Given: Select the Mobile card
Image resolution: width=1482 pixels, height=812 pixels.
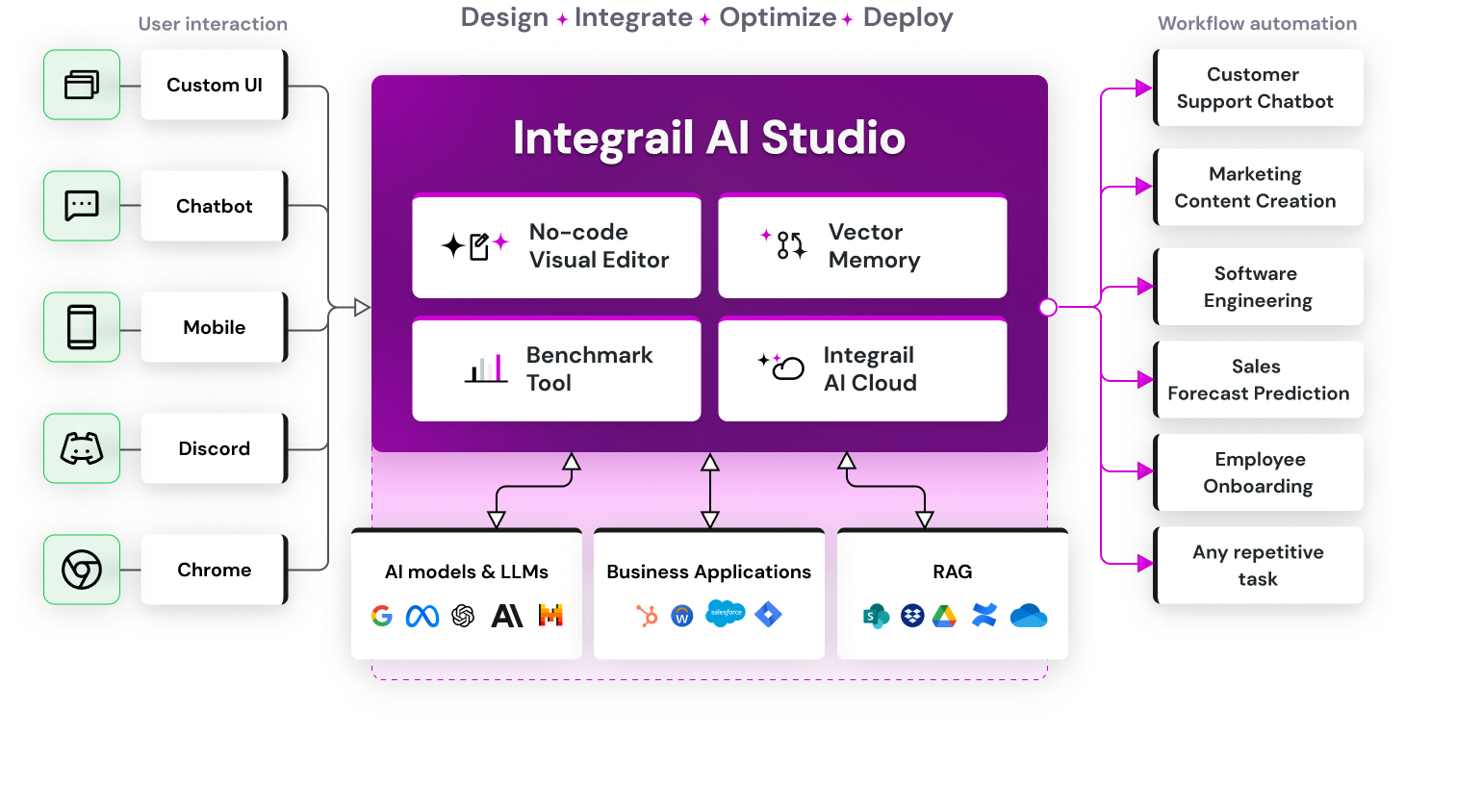Looking at the screenshot, I should pyautogui.click(x=215, y=327).
